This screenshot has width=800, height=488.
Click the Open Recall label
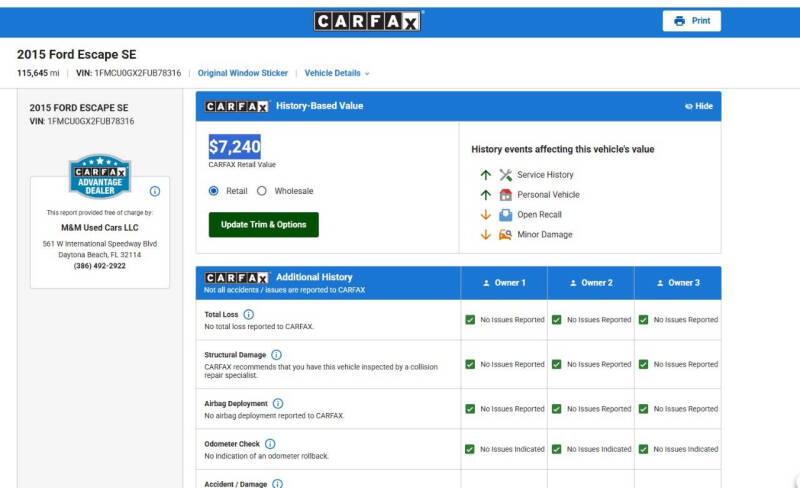[539, 215]
